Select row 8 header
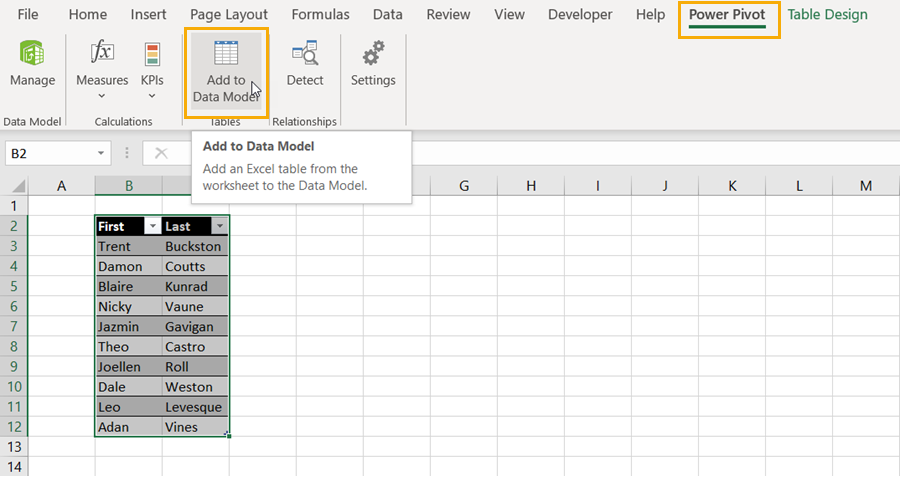900x477 pixels. pyautogui.click(x=14, y=347)
